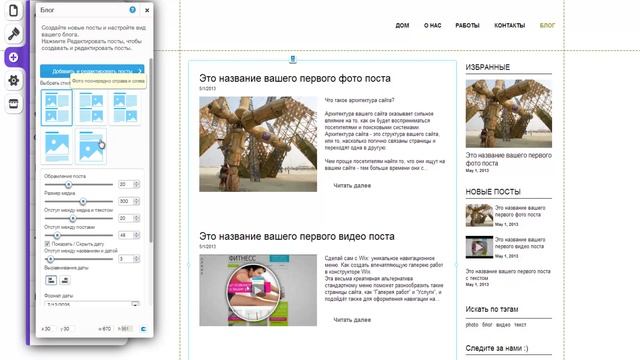Click the width field showing 670
The image size is (640, 360).
click(x=106, y=329)
